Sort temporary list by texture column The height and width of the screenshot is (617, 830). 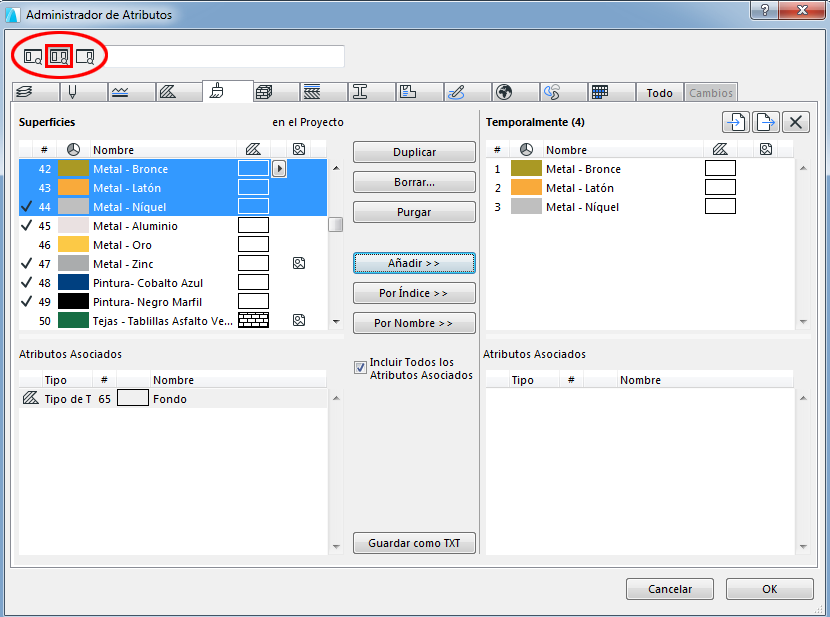click(766, 150)
